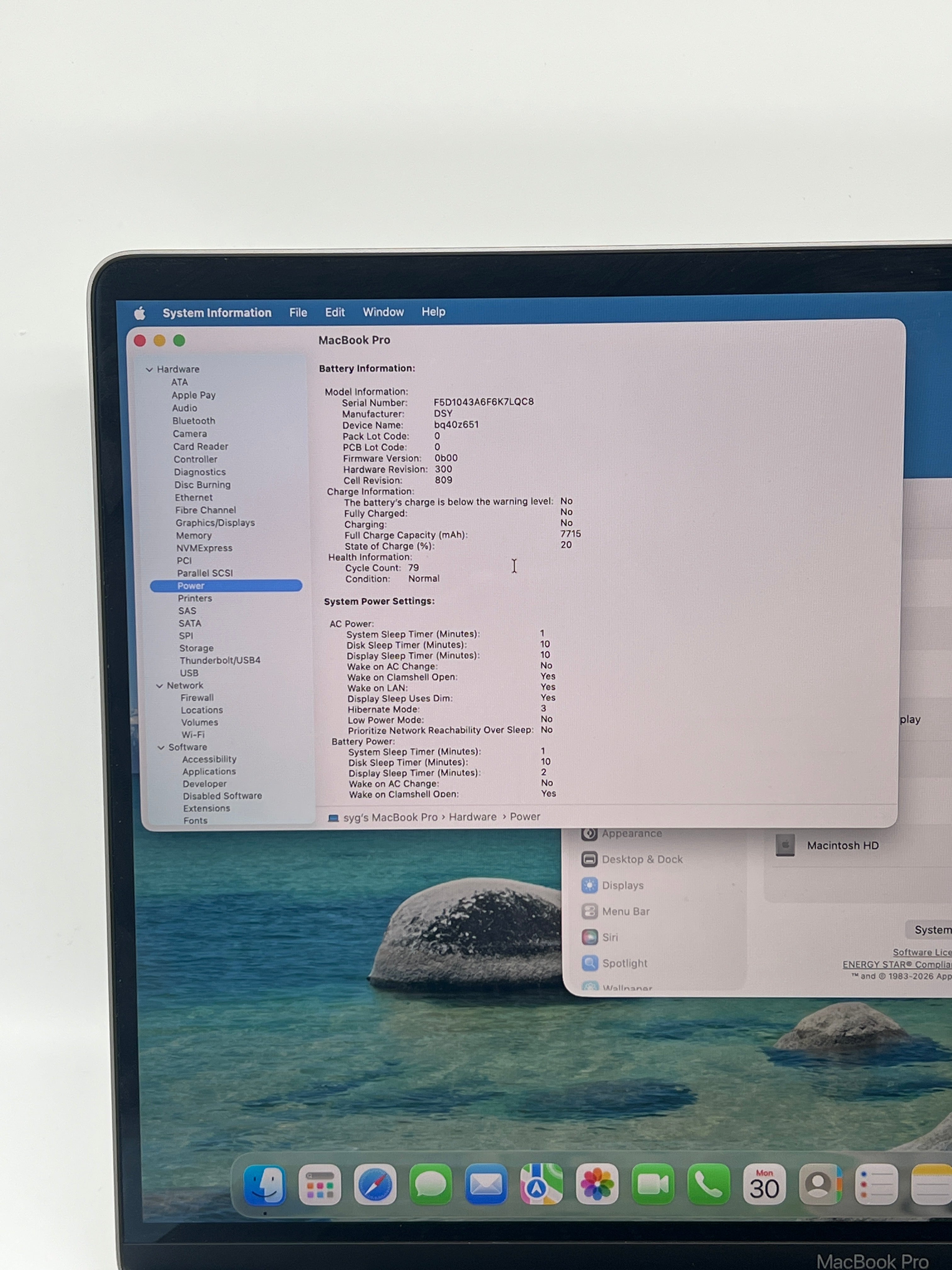Select Applications under Software
Screen dimensions: 952x1270
(x=209, y=772)
